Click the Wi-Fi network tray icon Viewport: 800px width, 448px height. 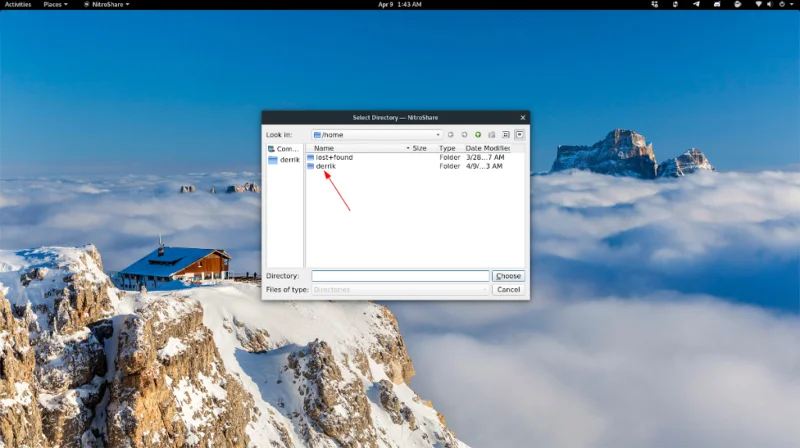click(758, 4)
